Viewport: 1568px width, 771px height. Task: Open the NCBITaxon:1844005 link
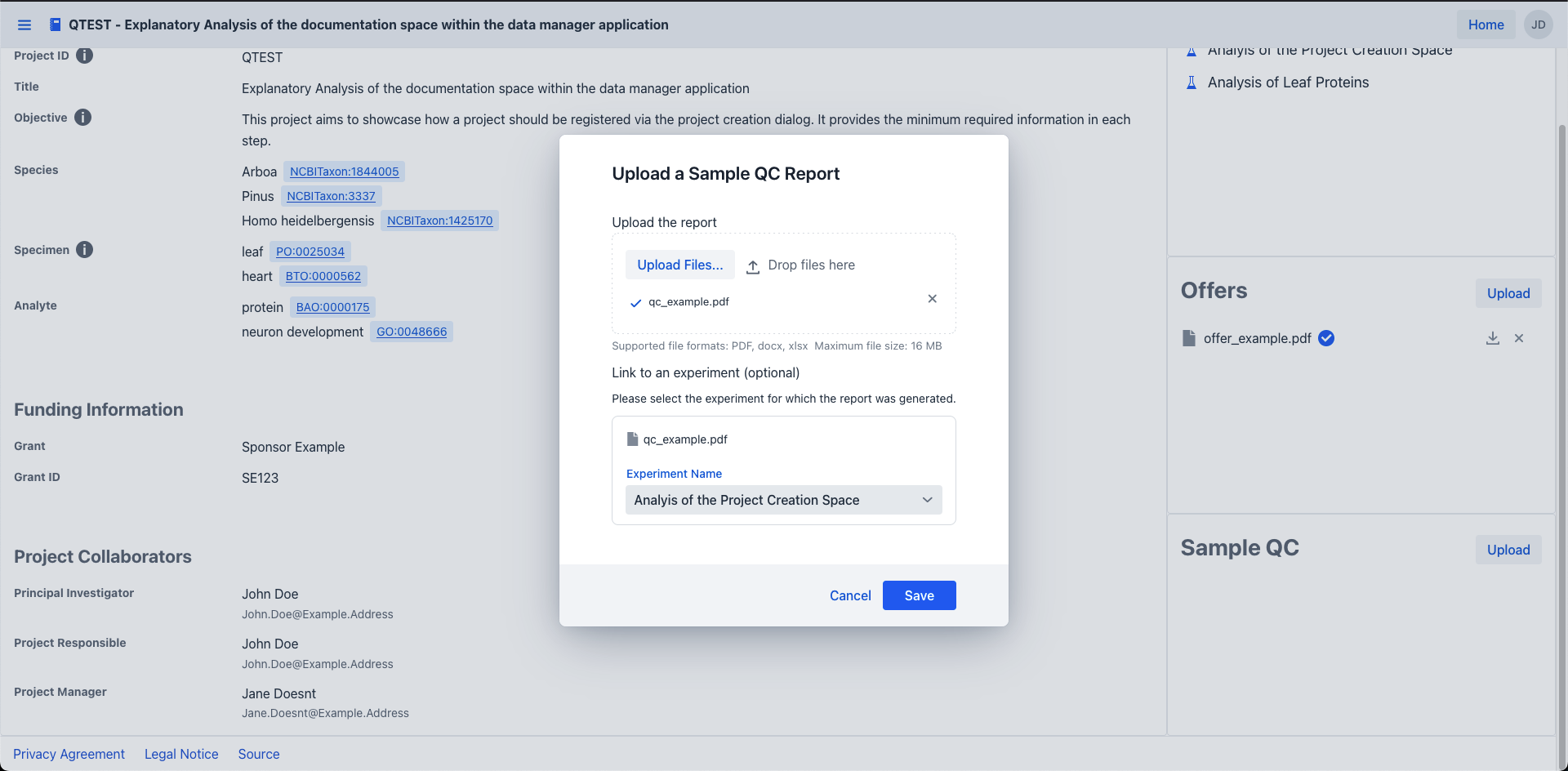(x=344, y=172)
